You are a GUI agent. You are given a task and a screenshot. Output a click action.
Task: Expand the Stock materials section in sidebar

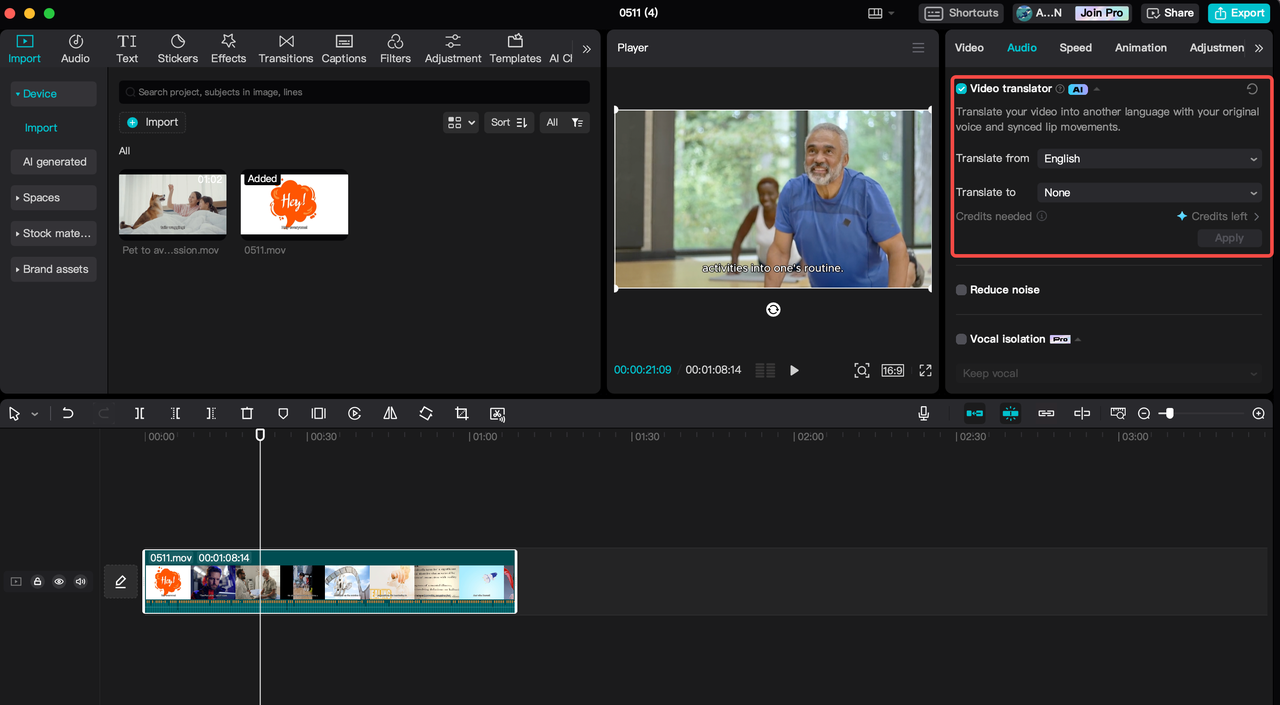click(x=54, y=233)
